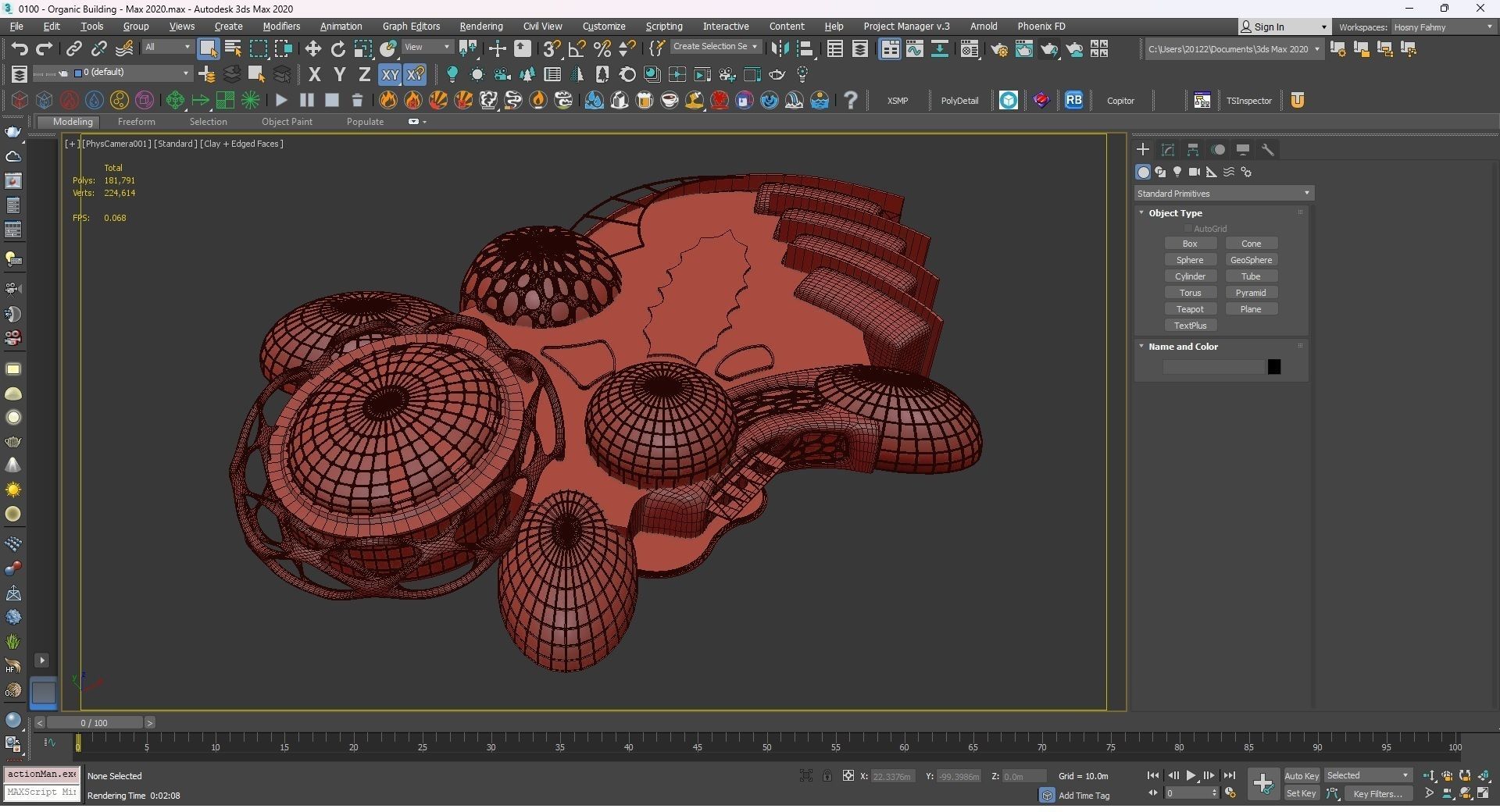Toggle the selection lock icon

tap(827, 776)
